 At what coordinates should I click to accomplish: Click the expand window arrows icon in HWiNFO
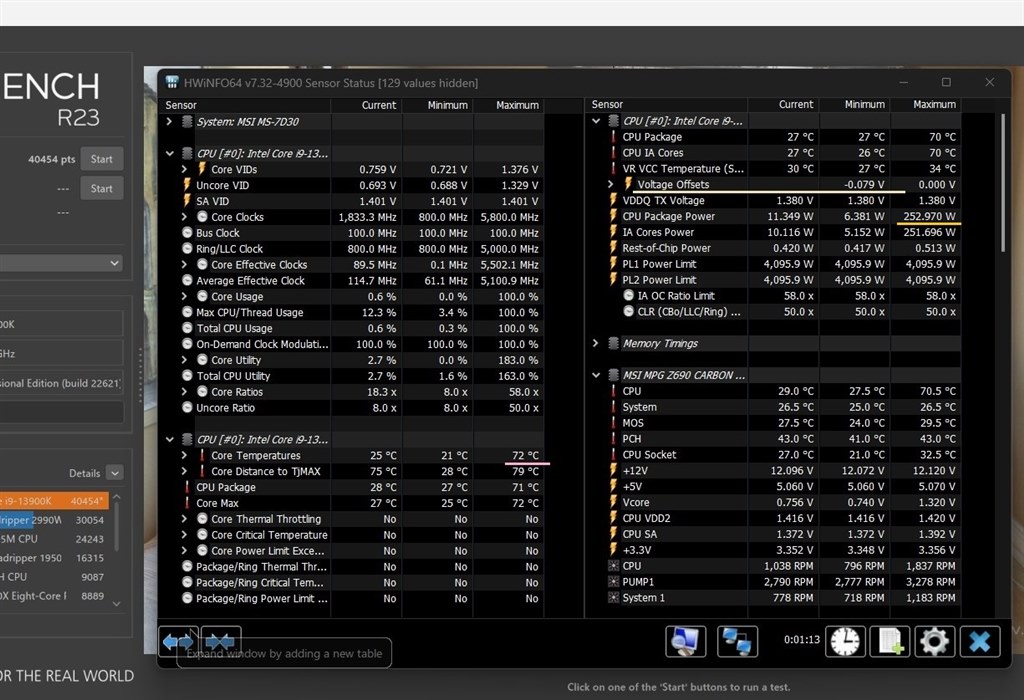click(178, 642)
